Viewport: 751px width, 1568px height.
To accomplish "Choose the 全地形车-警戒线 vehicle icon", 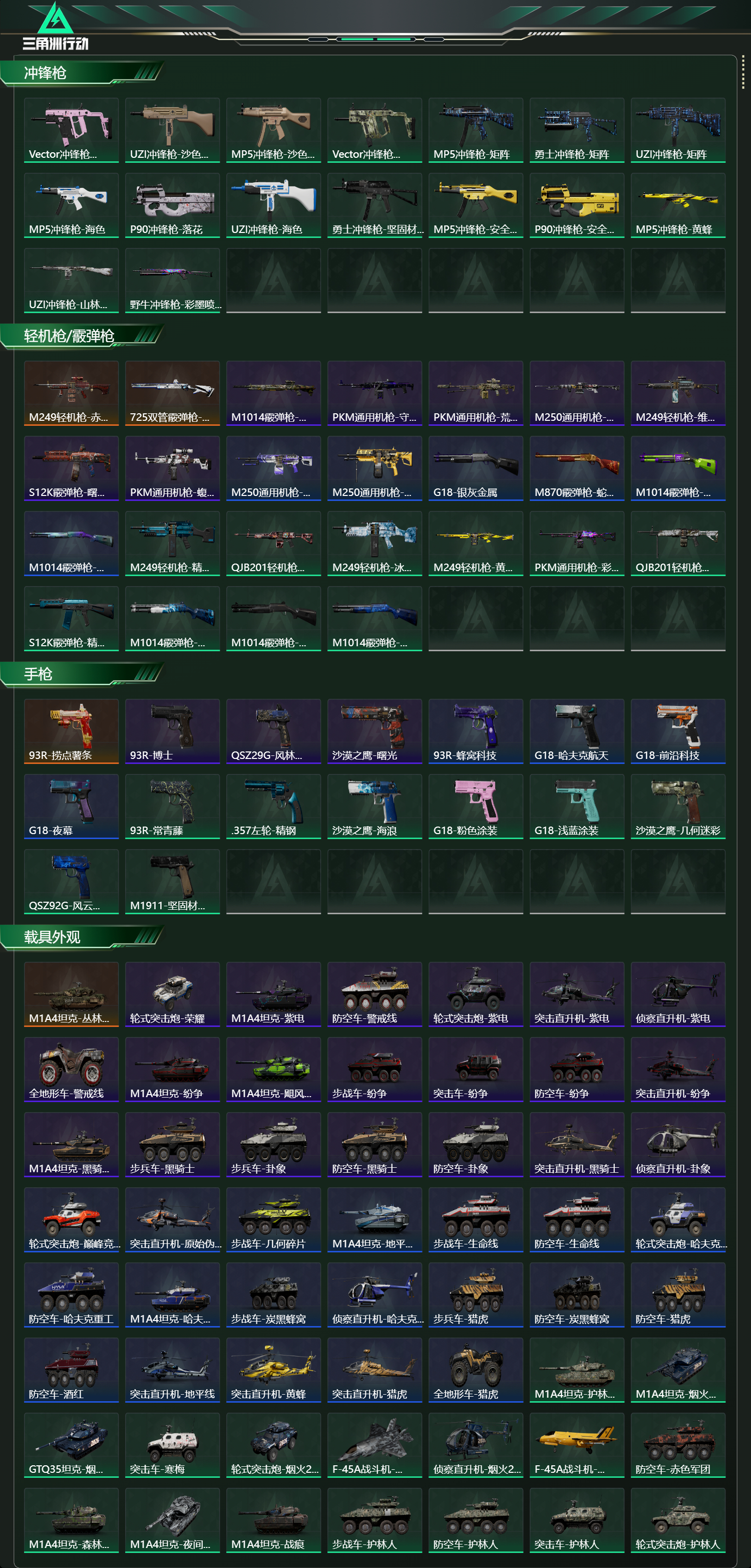I will 71,1069.
